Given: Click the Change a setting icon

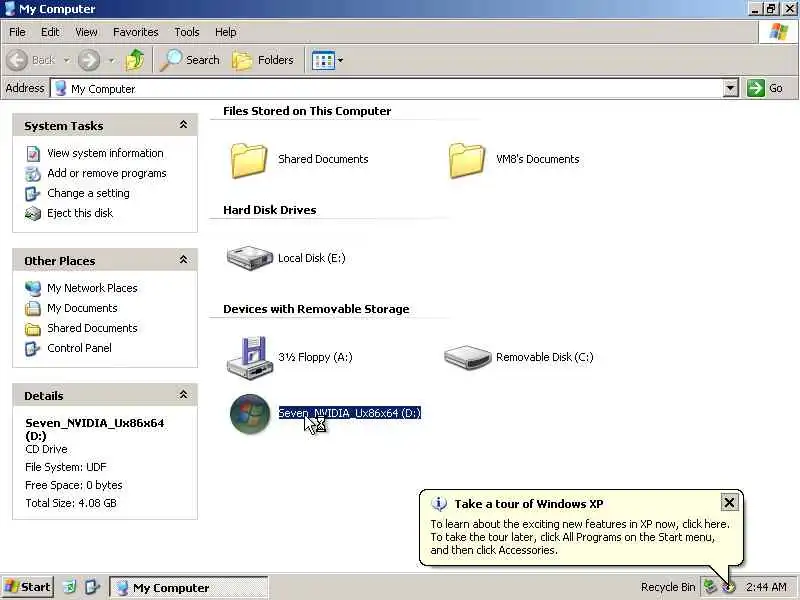Looking at the screenshot, I should (33, 193).
